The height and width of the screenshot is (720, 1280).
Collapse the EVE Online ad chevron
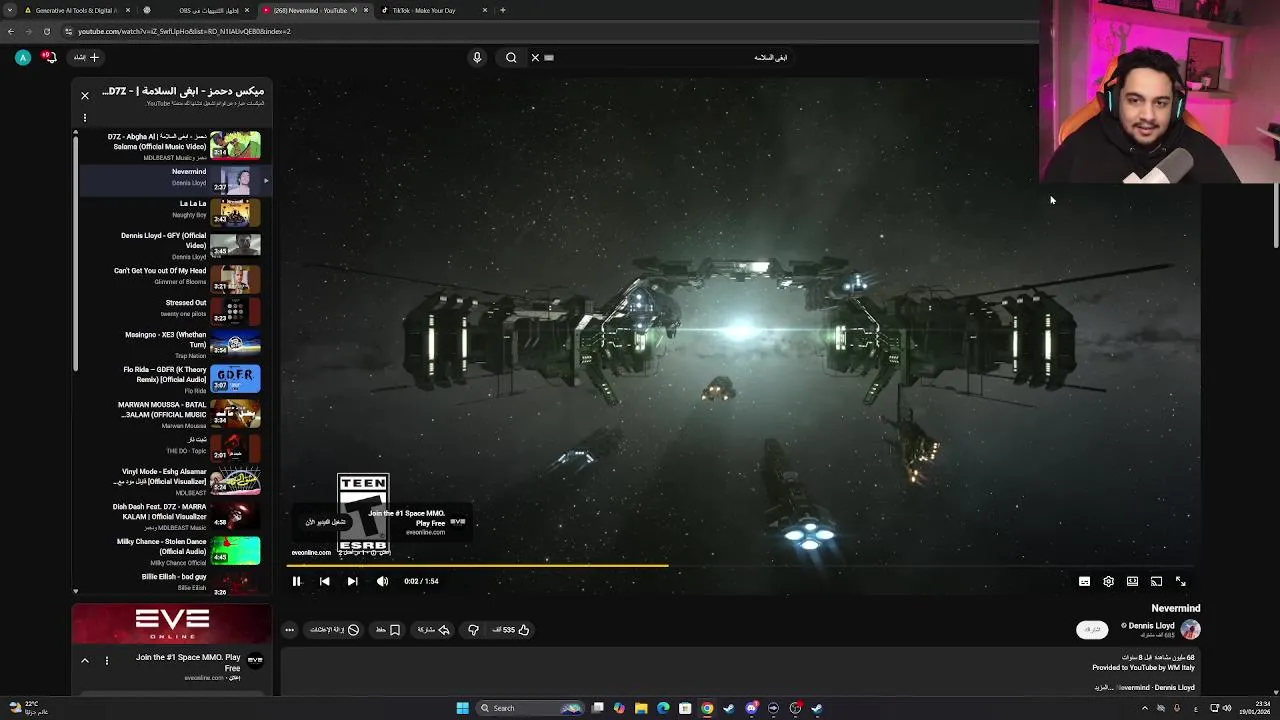click(85, 661)
